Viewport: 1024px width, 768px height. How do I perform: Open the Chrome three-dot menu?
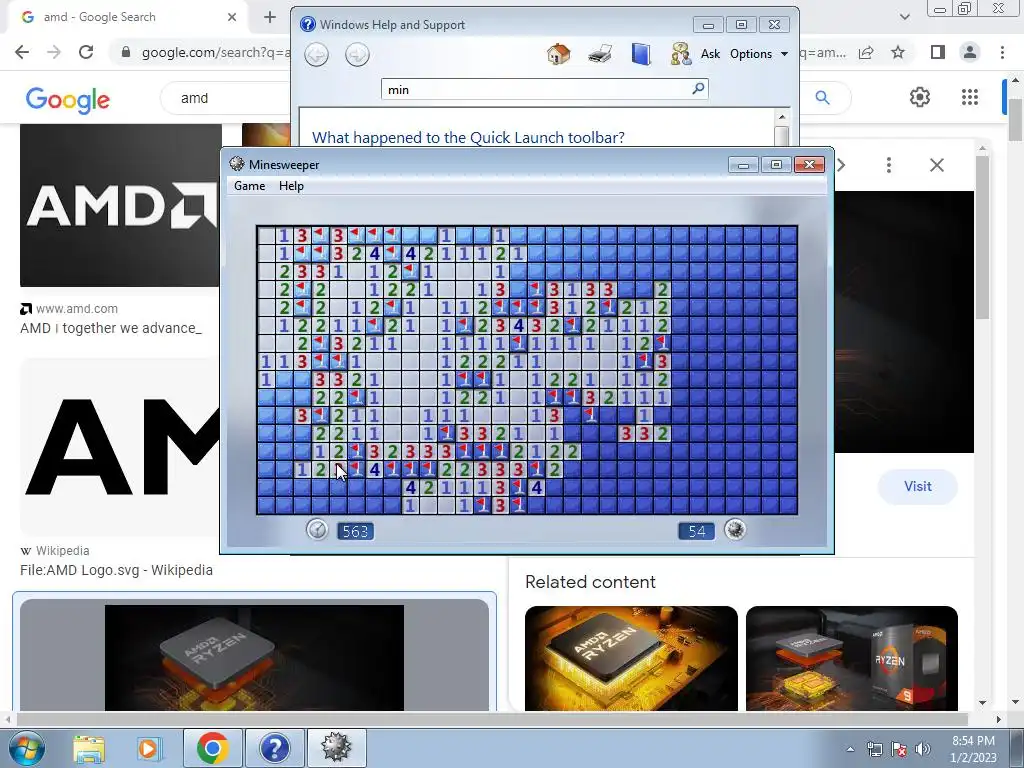(x=1002, y=52)
